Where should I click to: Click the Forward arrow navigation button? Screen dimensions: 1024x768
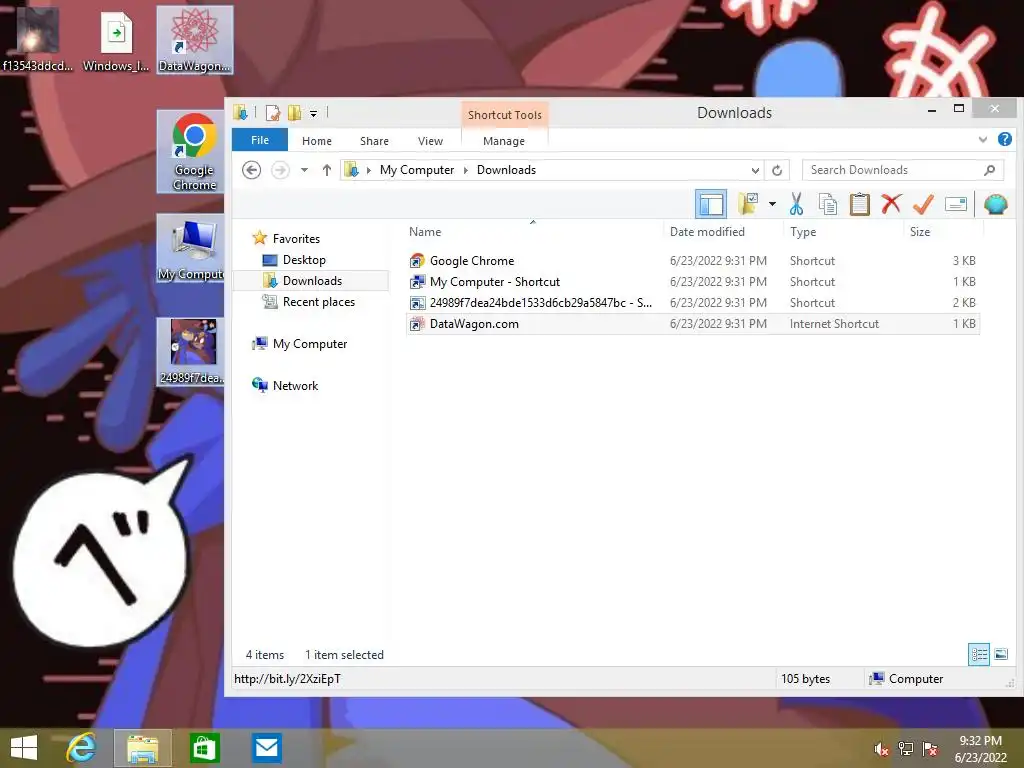click(x=280, y=170)
